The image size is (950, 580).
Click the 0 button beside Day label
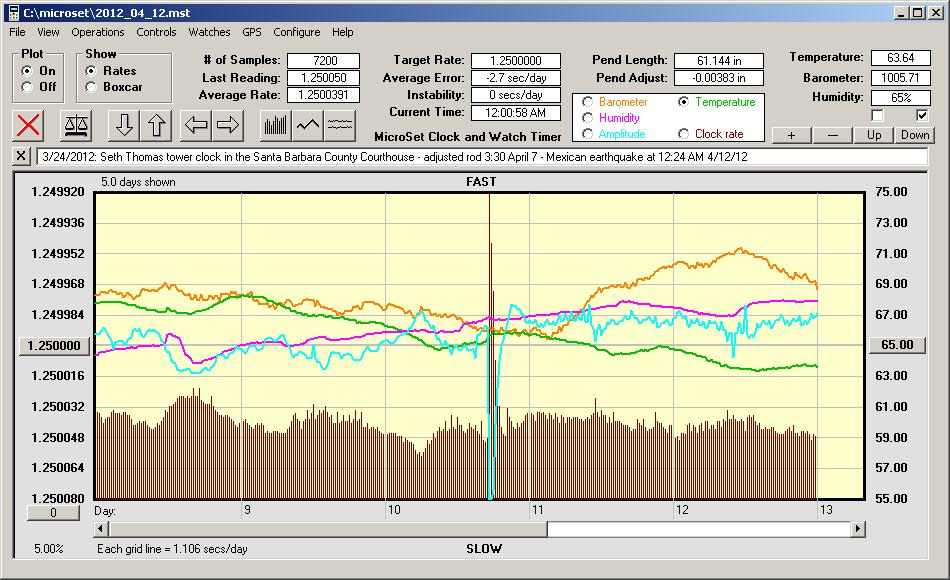pos(53,513)
